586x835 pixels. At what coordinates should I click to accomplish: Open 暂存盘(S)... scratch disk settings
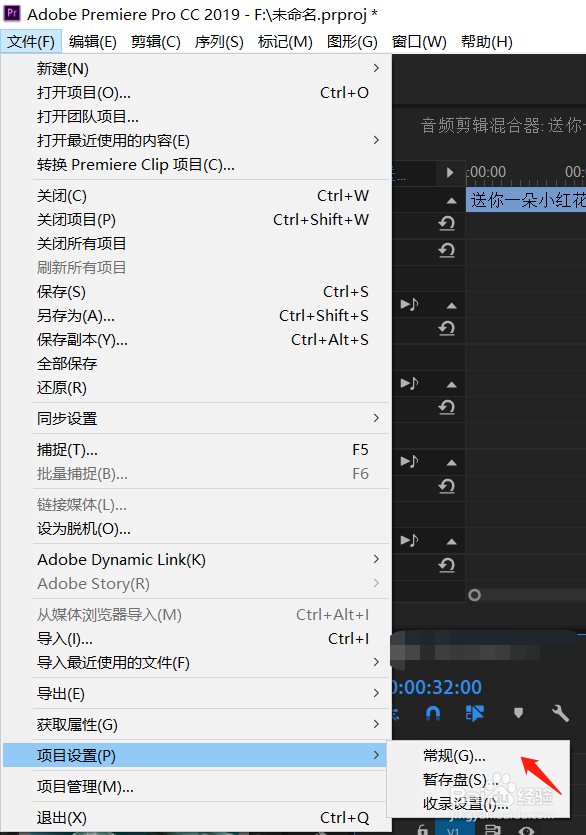pyautogui.click(x=478, y=780)
